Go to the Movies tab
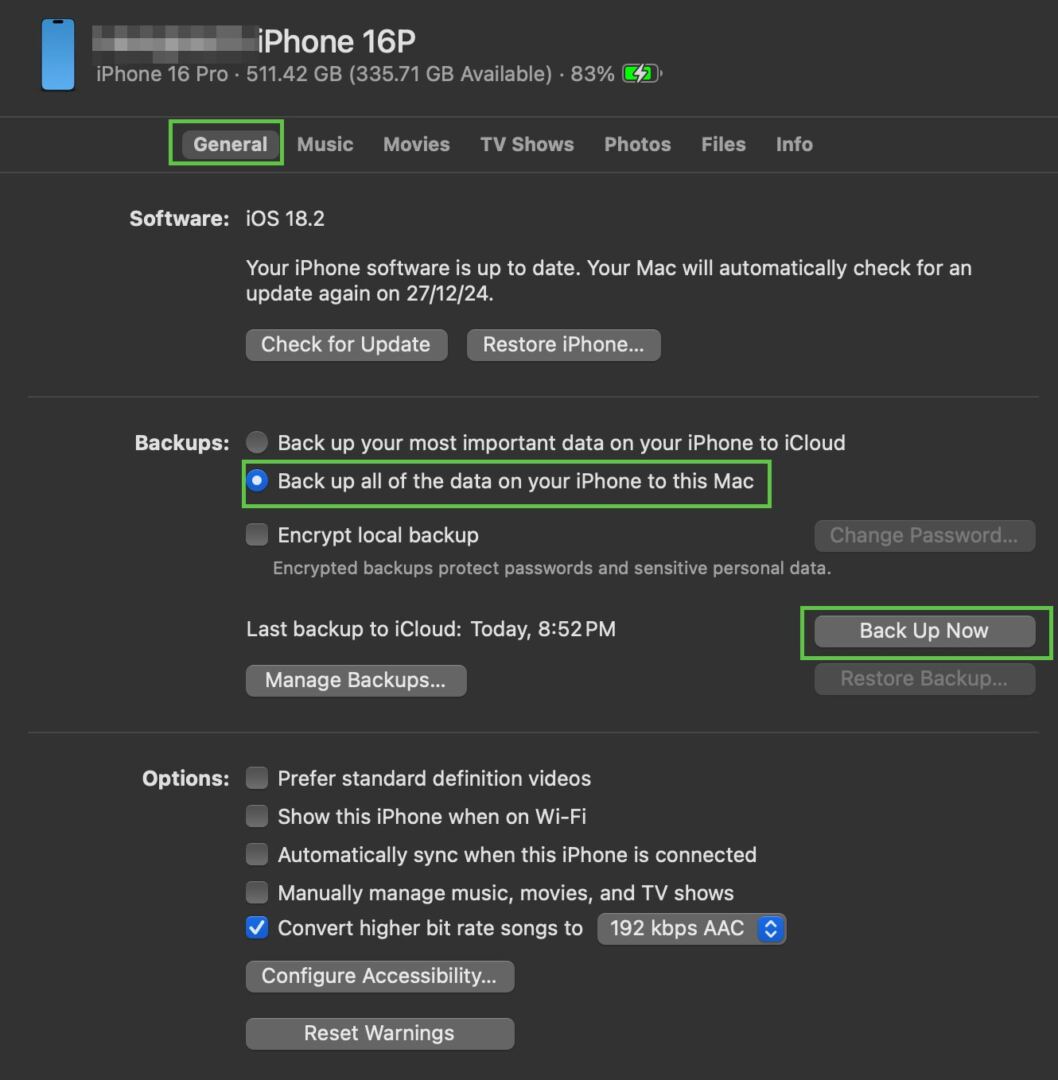This screenshot has height=1080, width=1058. tap(416, 144)
